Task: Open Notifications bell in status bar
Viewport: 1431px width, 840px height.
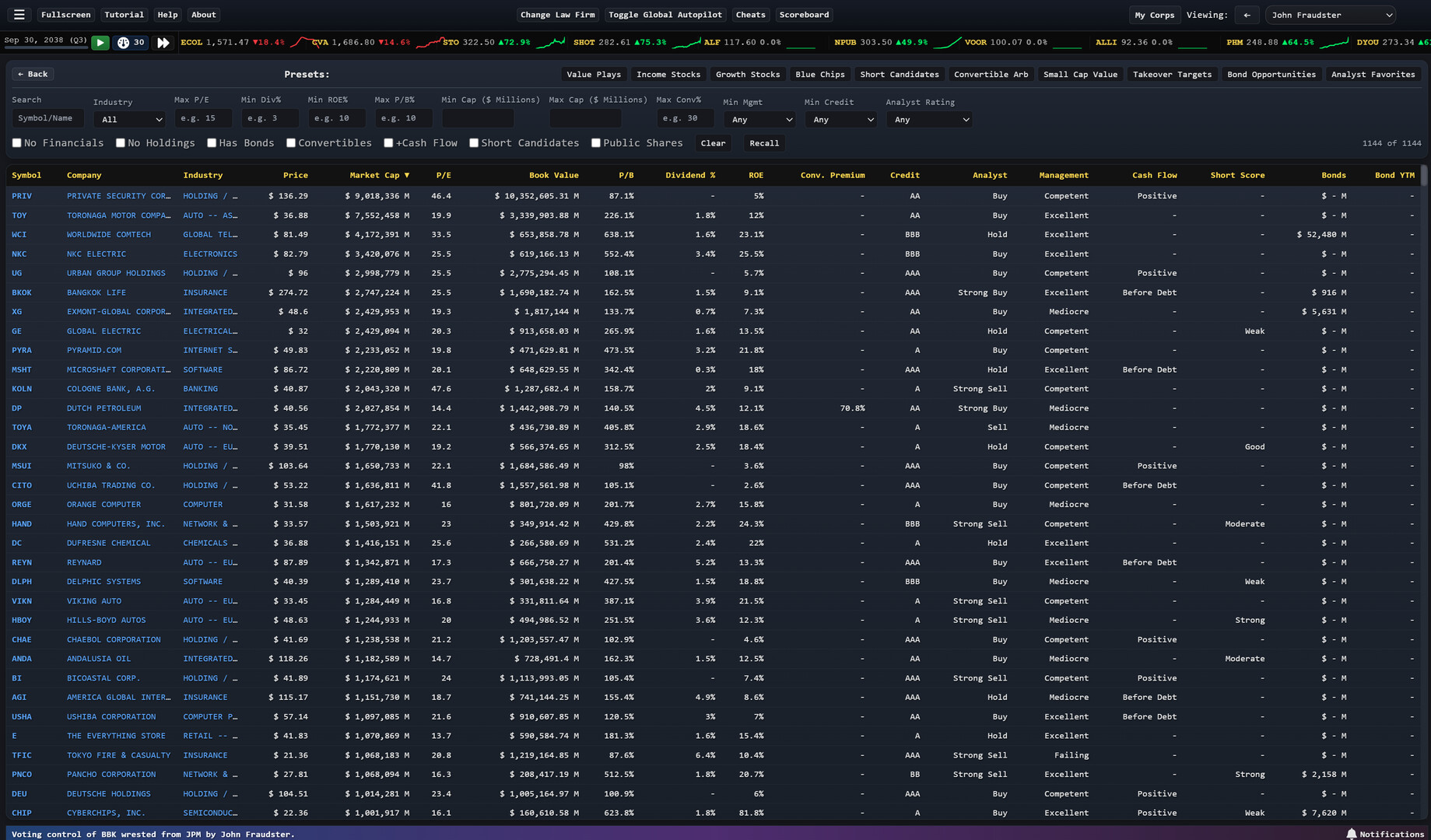Action: [1352, 834]
